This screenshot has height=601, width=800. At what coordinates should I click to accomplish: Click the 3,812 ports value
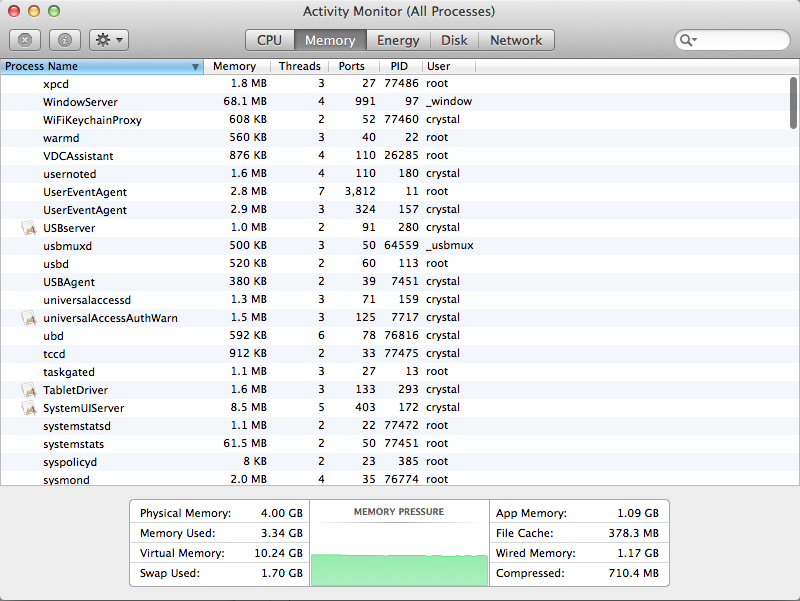360,191
